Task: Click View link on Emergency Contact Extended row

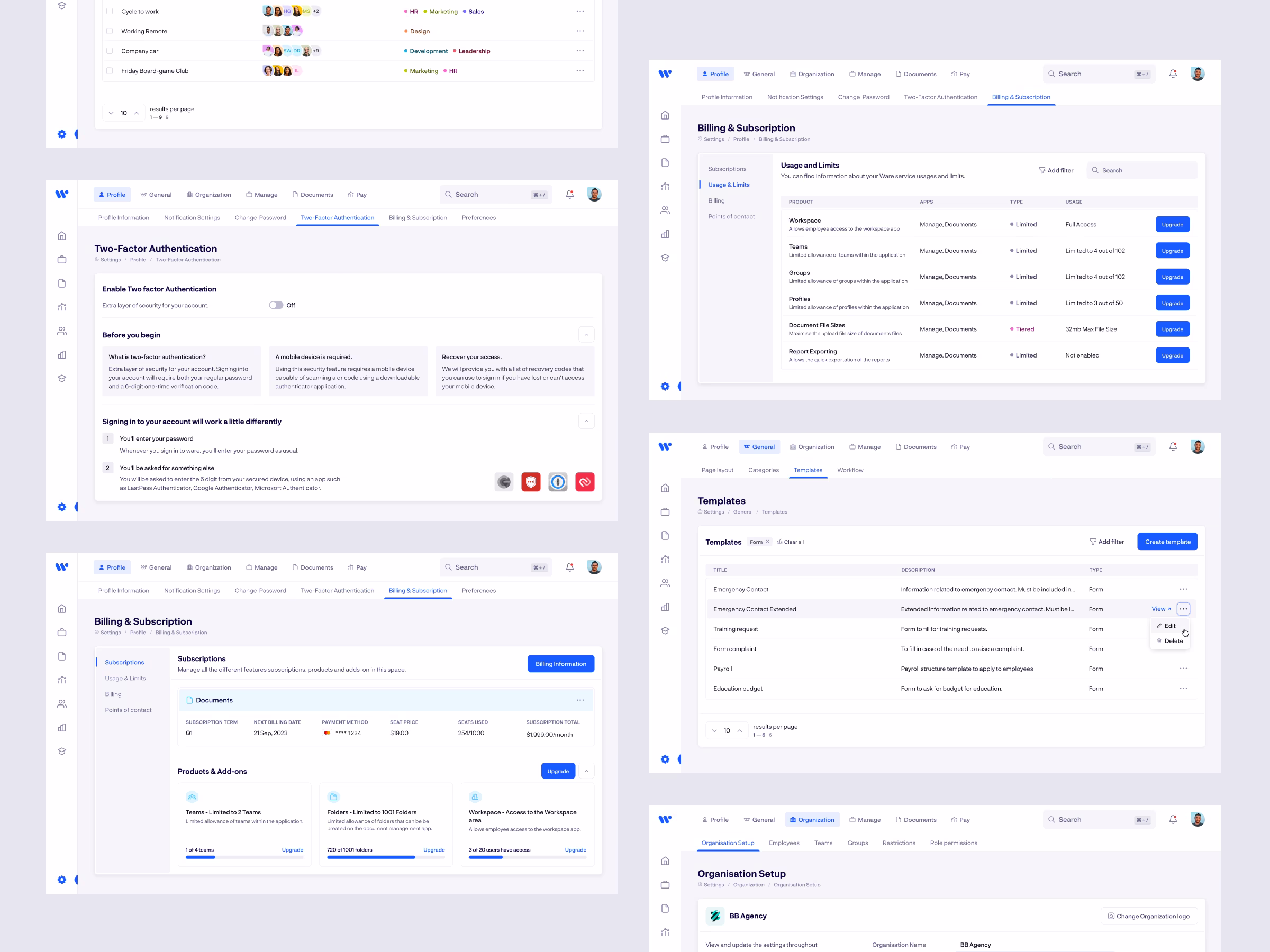Action: (x=1161, y=609)
